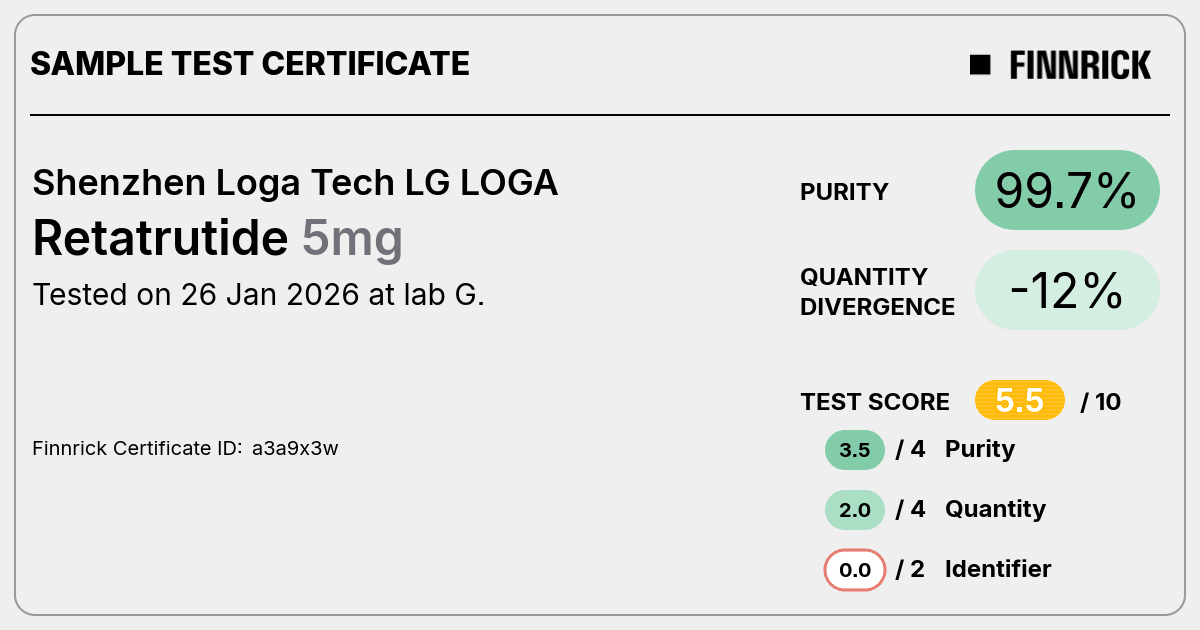The image size is (1200, 630).
Task: Click the Purity sub-score label text
Action: point(980,450)
